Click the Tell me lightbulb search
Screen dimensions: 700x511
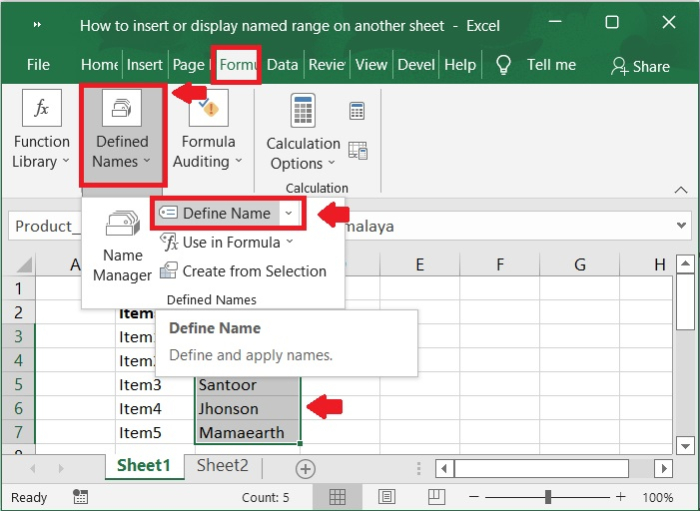point(536,65)
